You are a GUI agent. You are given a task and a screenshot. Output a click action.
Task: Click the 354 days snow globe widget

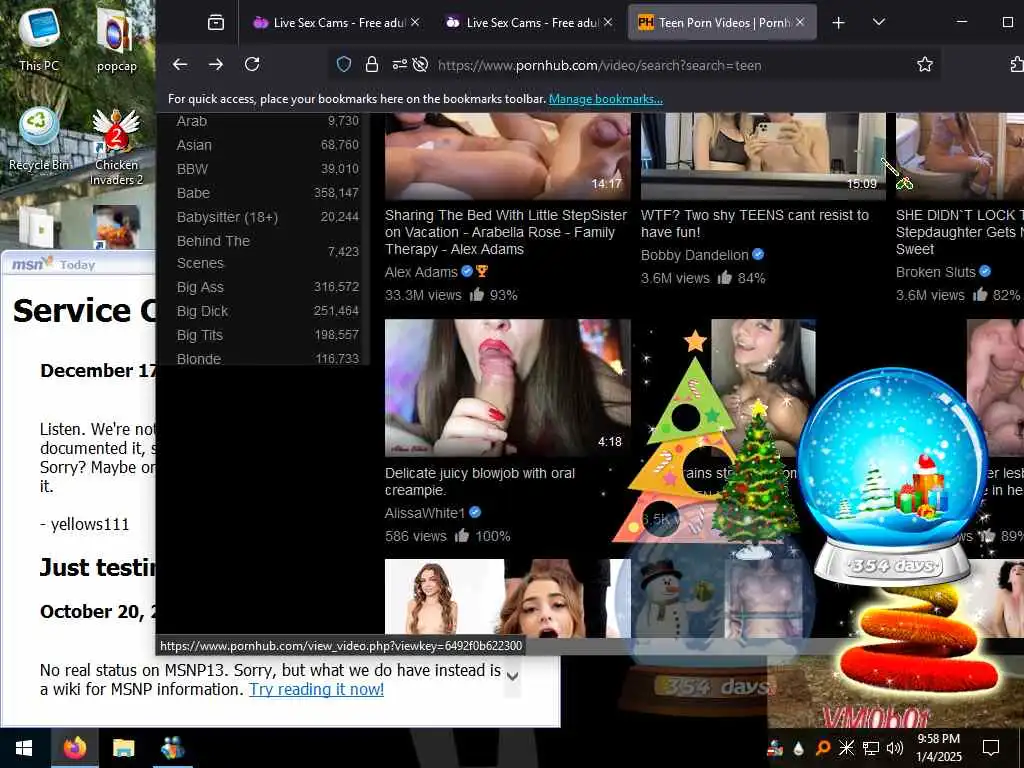[x=892, y=477]
